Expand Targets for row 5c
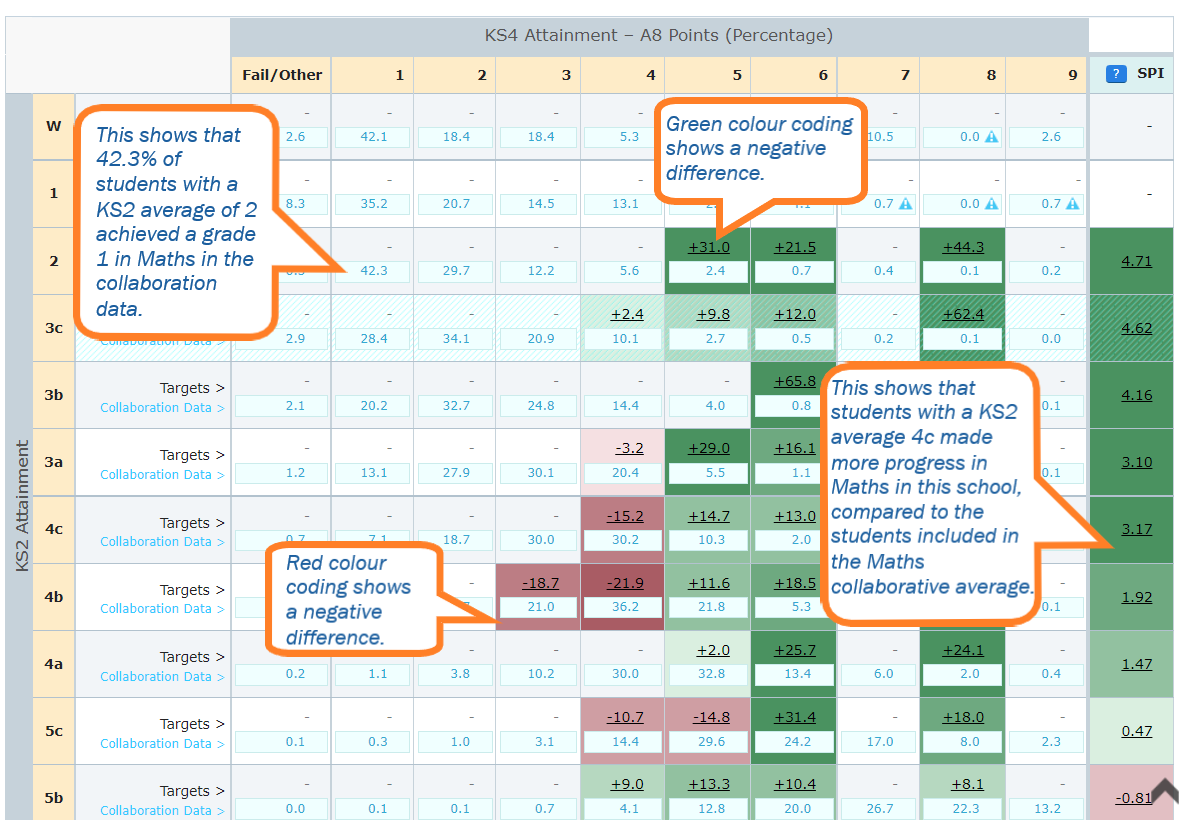The image size is (1180, 820). [x=192, y=723]
